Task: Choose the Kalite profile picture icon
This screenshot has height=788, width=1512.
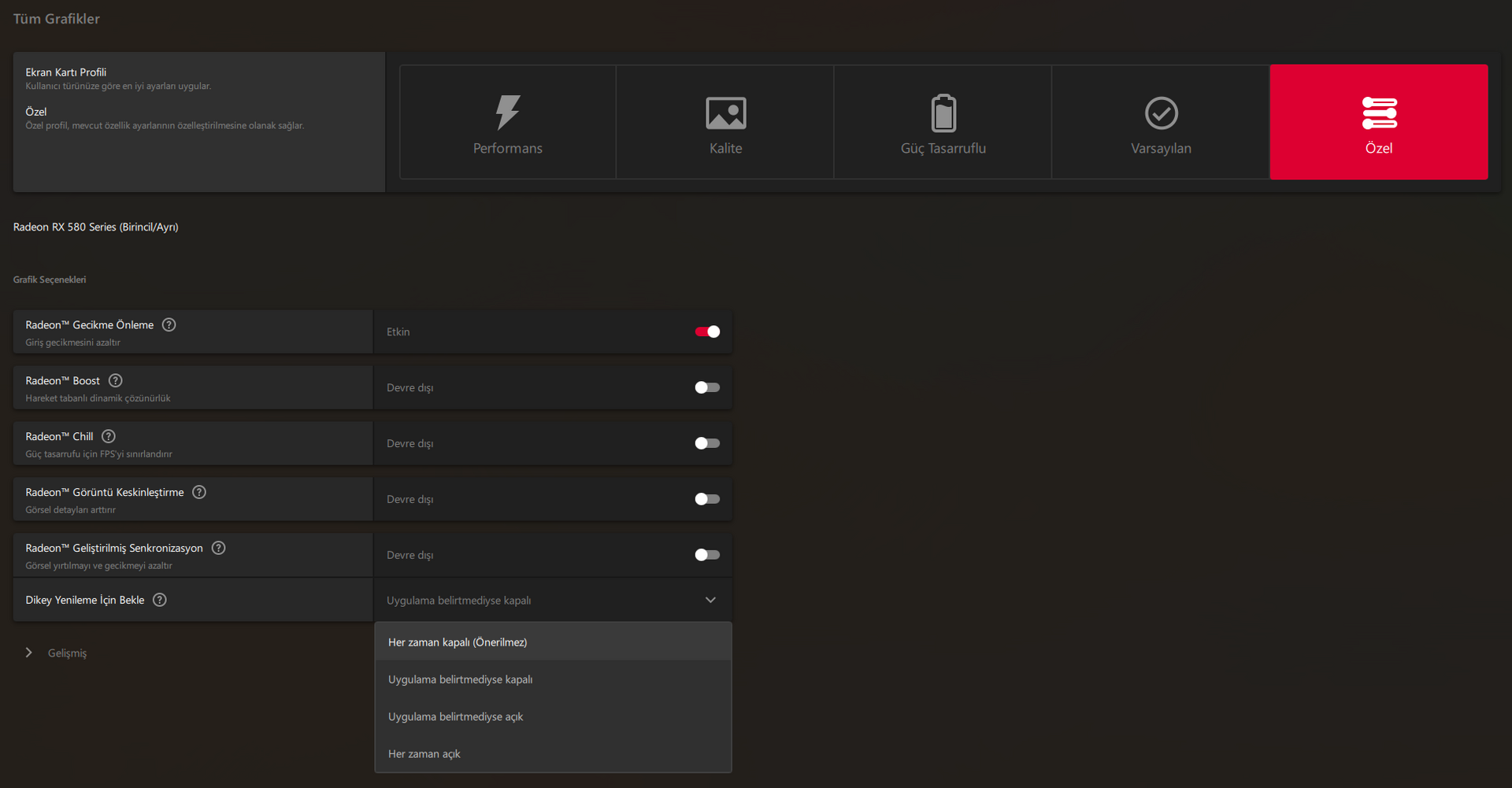Action: (726, 113)
